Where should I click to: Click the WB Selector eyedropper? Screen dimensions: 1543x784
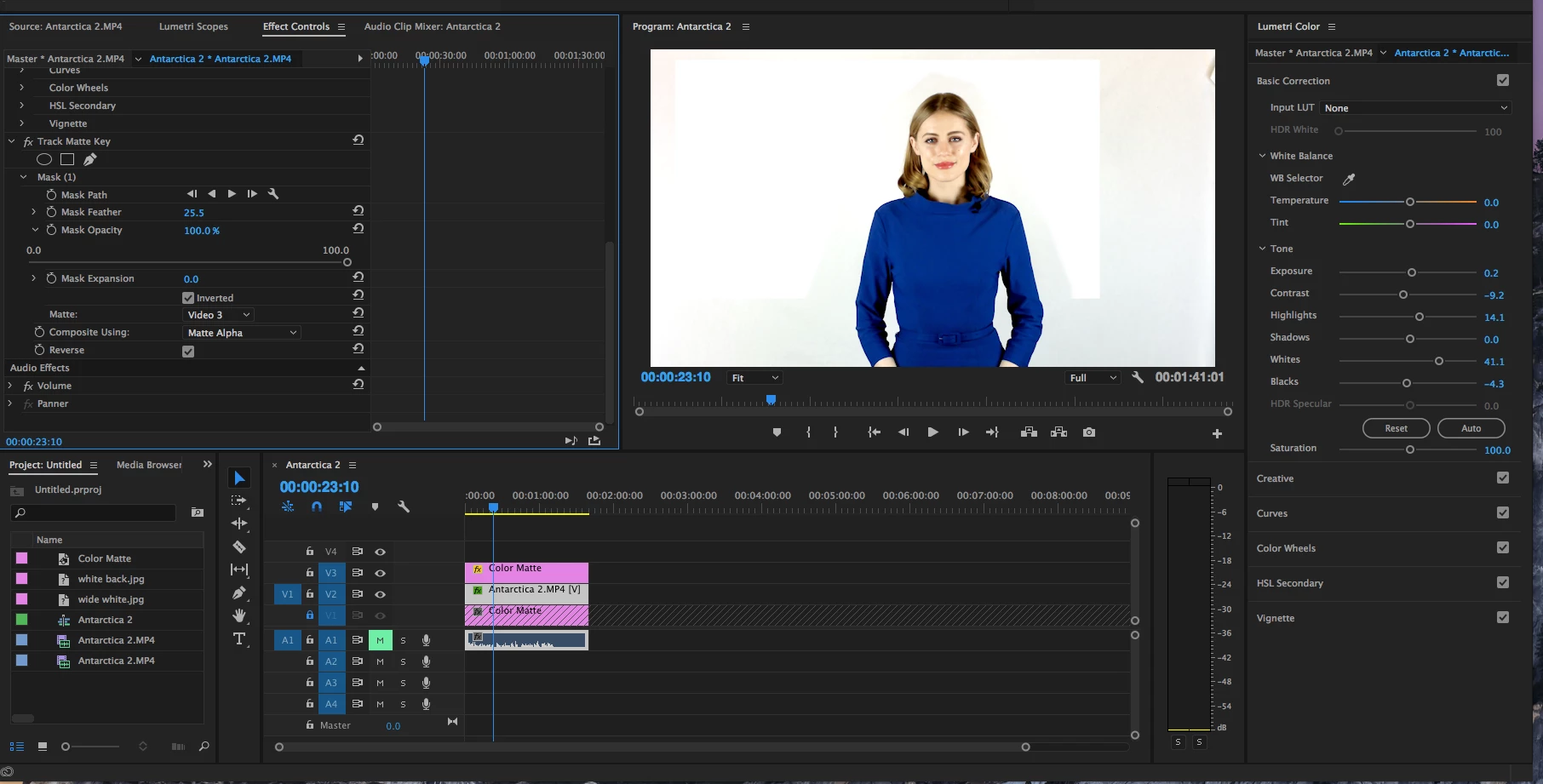[1349, 179]
